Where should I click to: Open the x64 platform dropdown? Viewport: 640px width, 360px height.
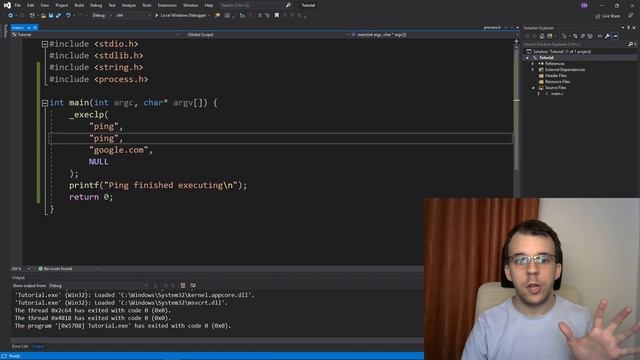pyautogui.click(x=133, y=16)
